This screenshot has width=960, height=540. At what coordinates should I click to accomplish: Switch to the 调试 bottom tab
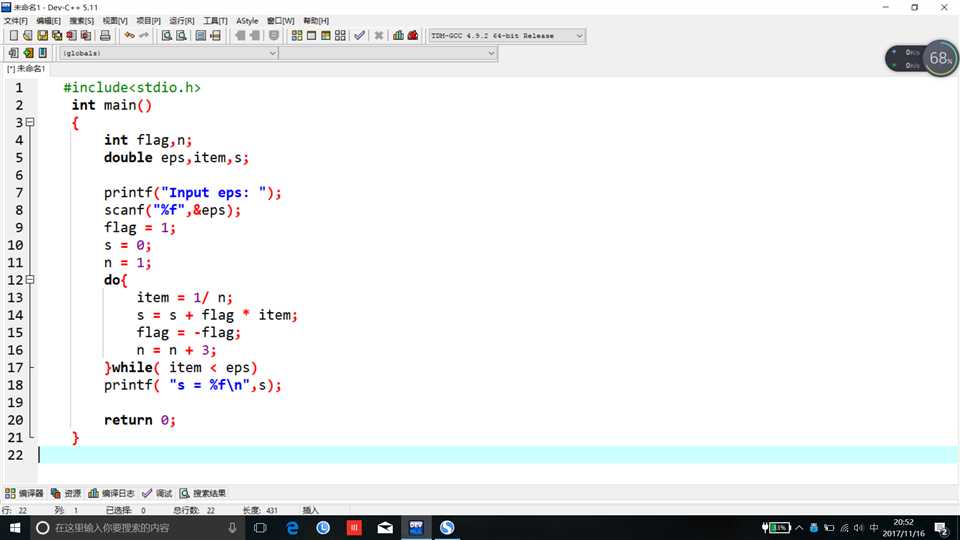[157, 493]
